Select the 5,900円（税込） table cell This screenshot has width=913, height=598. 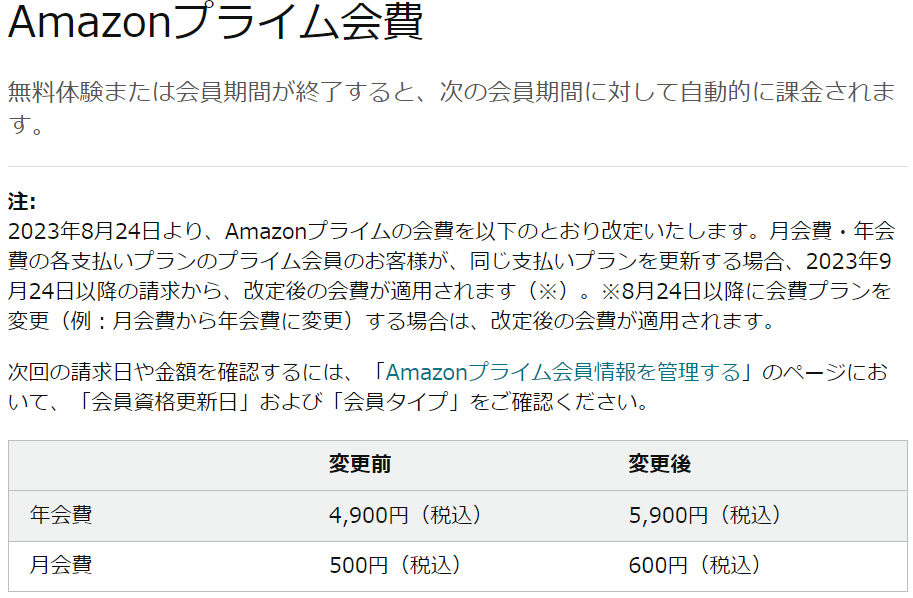pyautogui.click(x=705, y=515)
